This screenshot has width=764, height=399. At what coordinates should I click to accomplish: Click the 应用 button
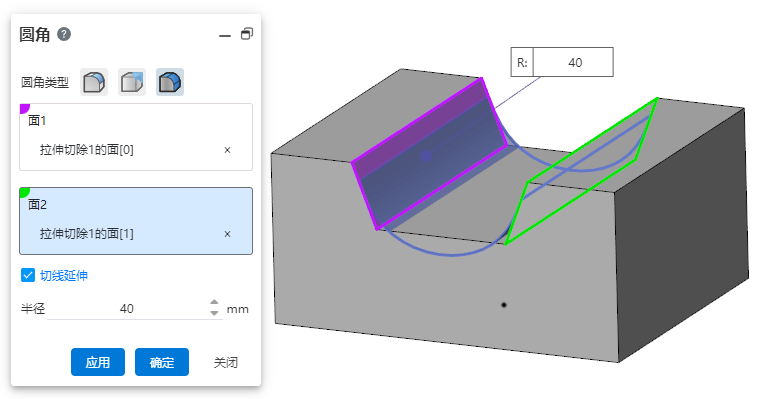click(x=98, y=362)
